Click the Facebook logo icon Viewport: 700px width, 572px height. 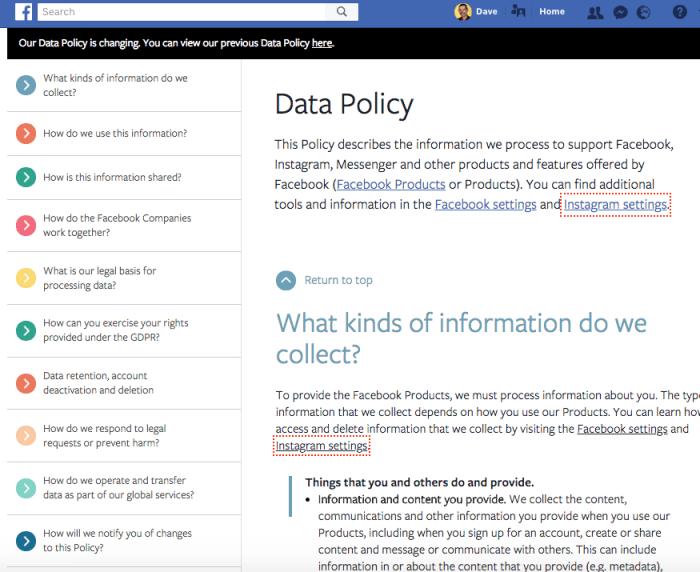[23, 12]
